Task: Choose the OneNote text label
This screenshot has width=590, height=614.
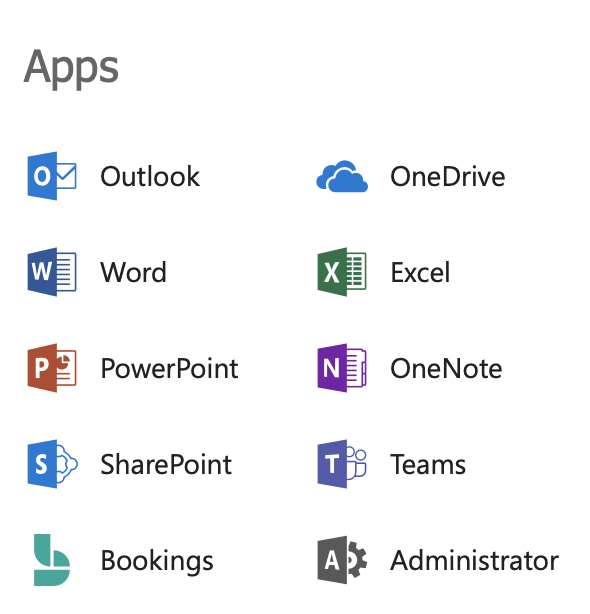Action: 446,368
